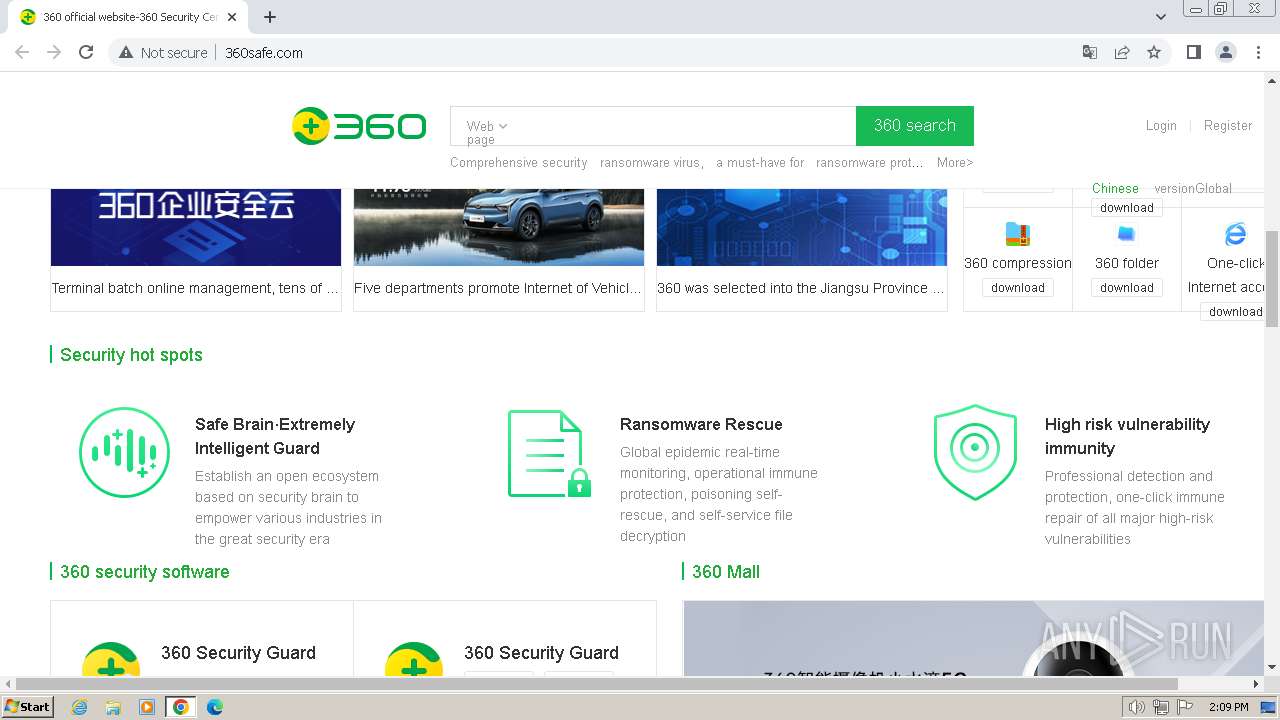
Task: Click the 360 search button
Action: coord(915,126)
